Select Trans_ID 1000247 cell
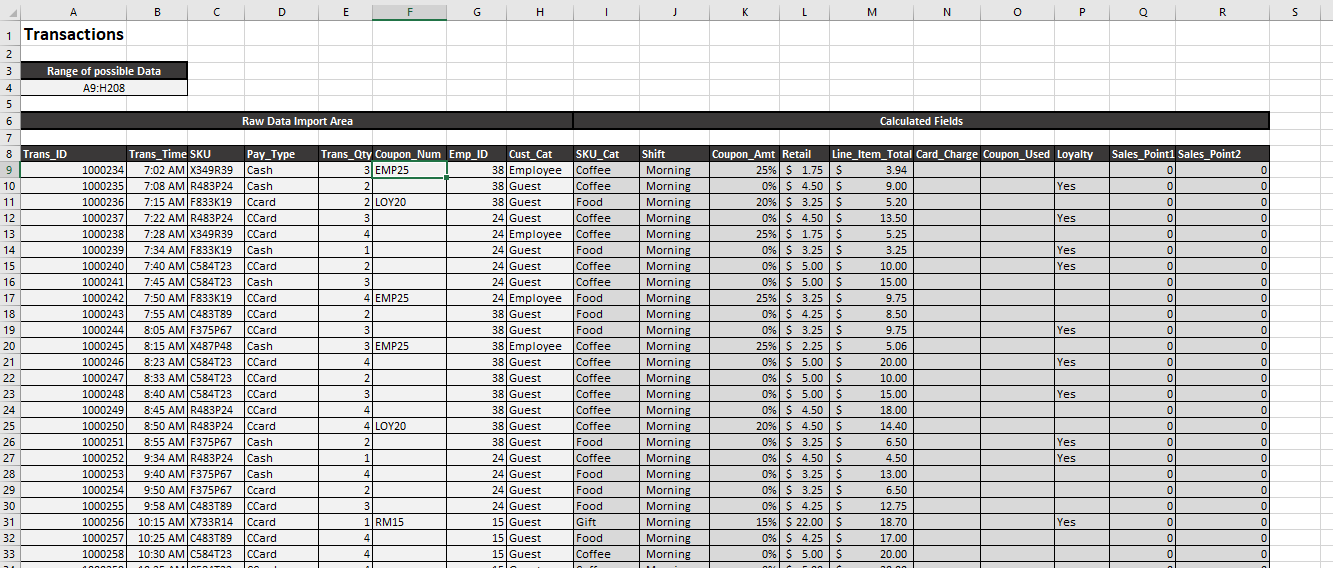Image resolution: width=1333 pixels, height=568 pixels. pyautogui.click(x=74, y=378)
